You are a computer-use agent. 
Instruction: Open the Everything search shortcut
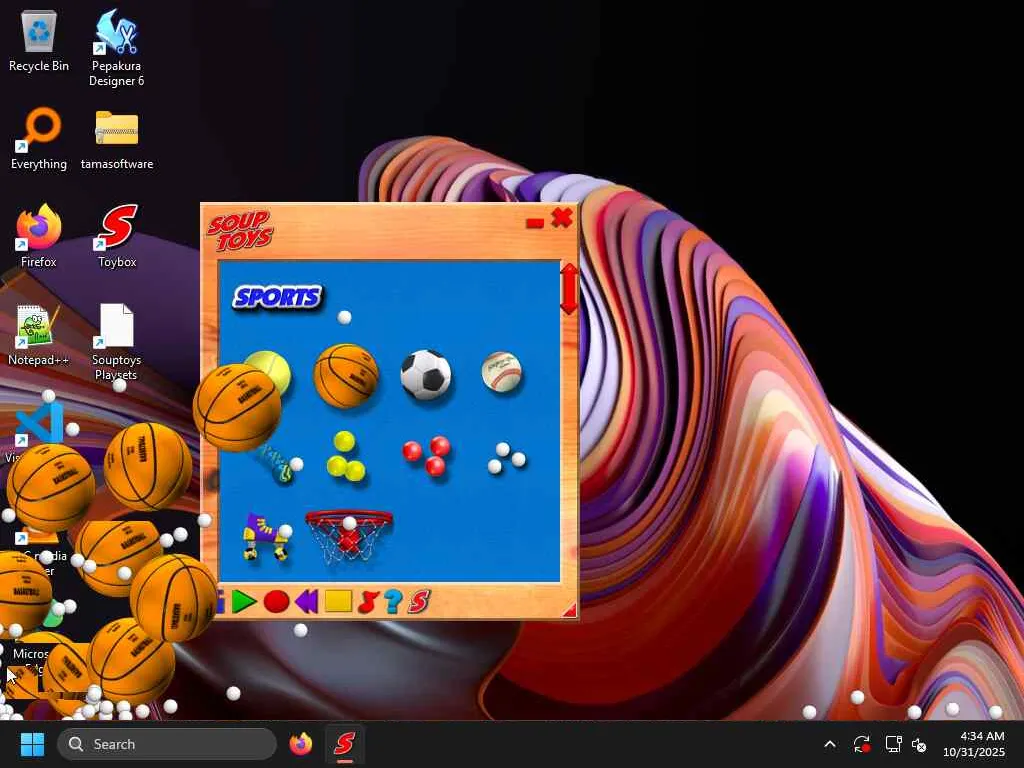[x=39, y=140]
